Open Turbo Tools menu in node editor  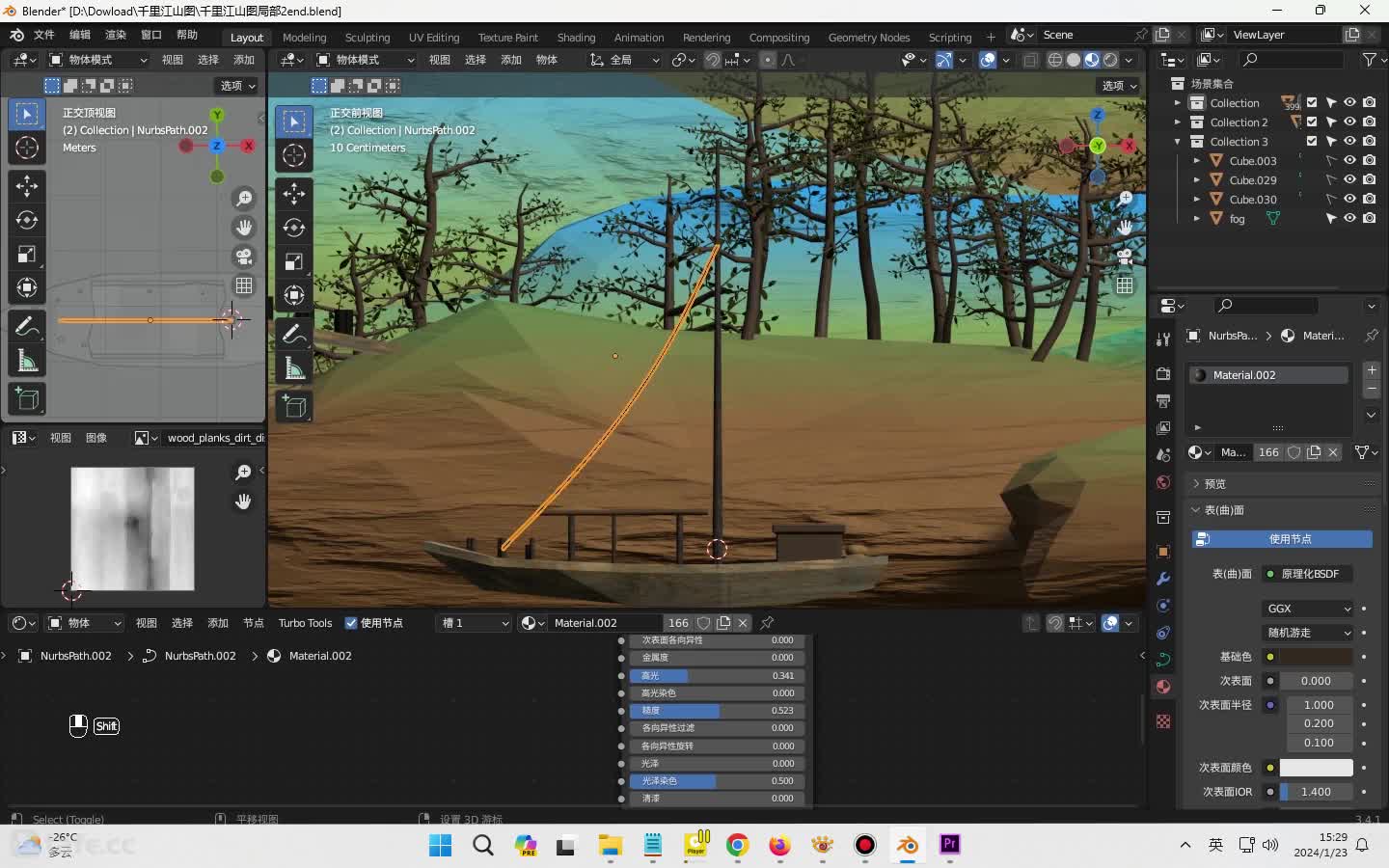[305, 623]
